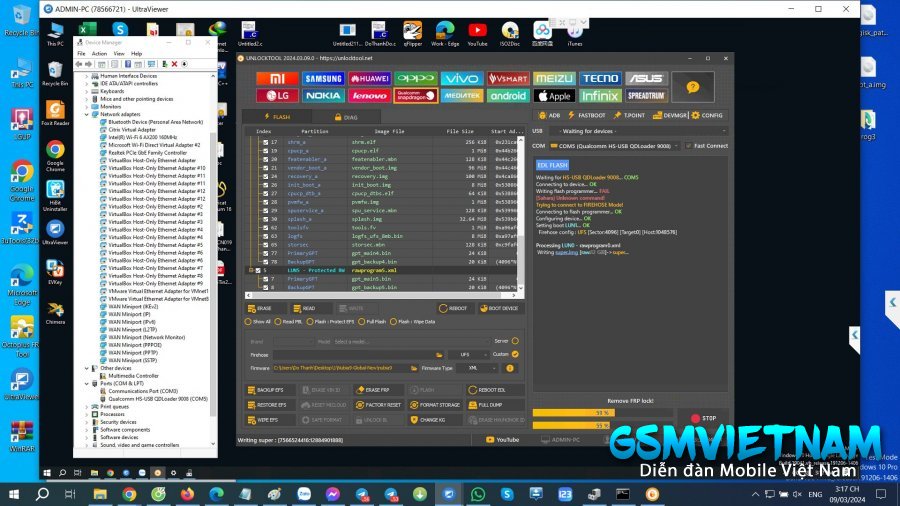Viewport: 900px width, 506px height.
Task: Toggle the Fast Connect checkbox
Action: coord(688,146)
